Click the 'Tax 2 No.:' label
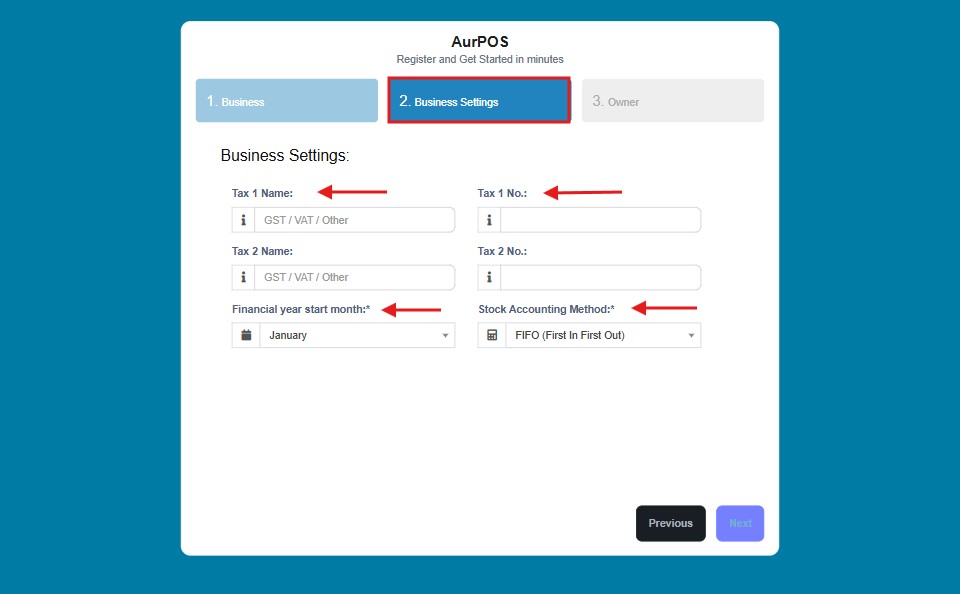This screenshot has width=960, height=594. 502,251
